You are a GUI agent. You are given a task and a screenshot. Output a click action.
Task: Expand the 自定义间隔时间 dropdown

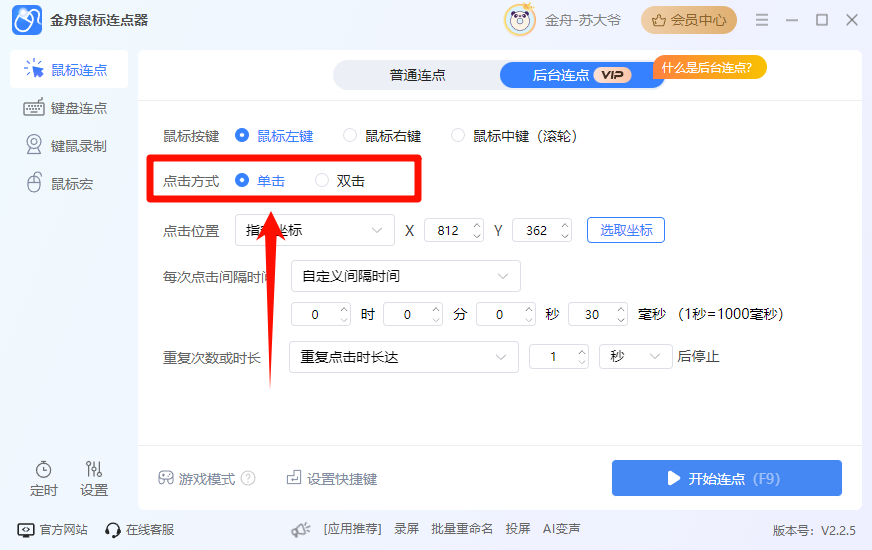click(405, 276)
